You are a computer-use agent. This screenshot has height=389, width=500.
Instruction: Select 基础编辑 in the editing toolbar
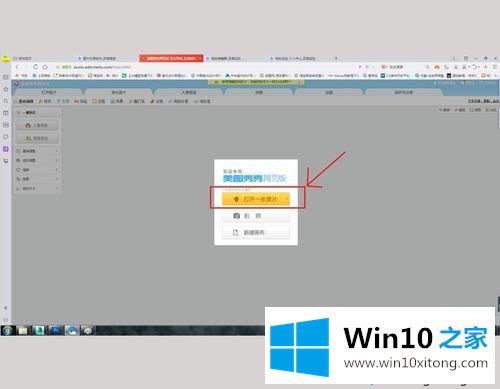23,101
